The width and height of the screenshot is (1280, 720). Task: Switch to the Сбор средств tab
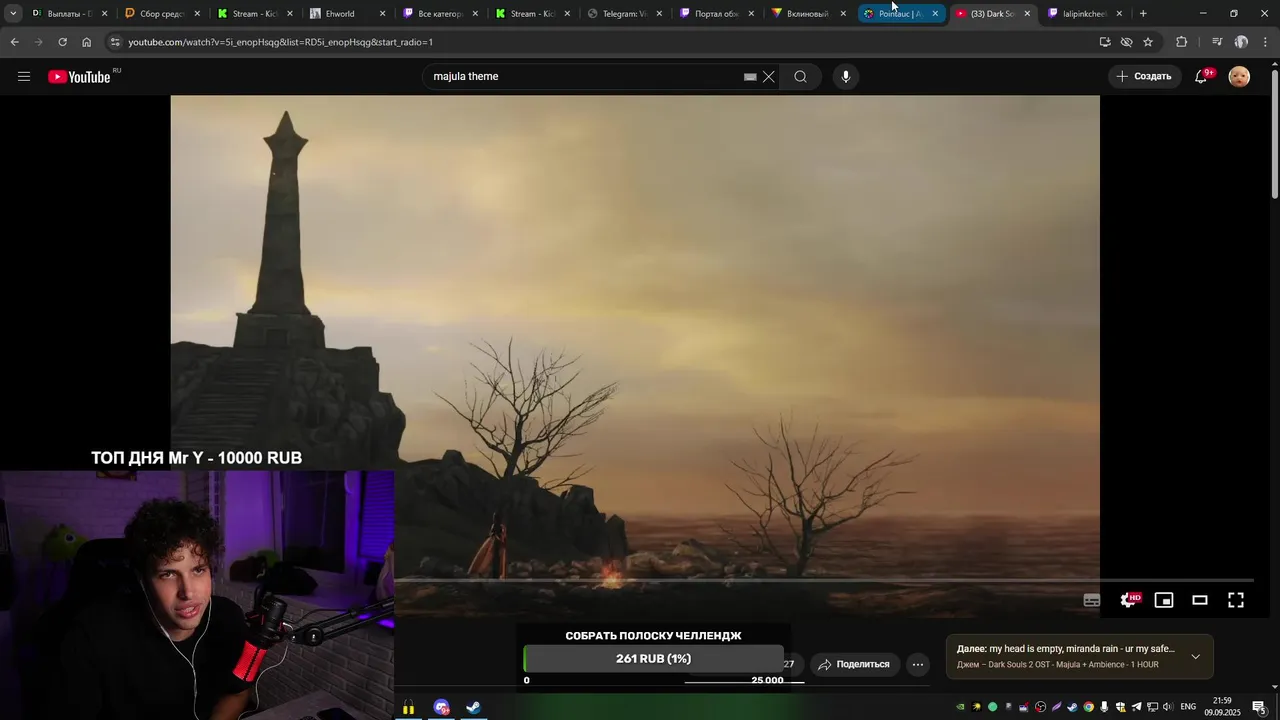162,14
